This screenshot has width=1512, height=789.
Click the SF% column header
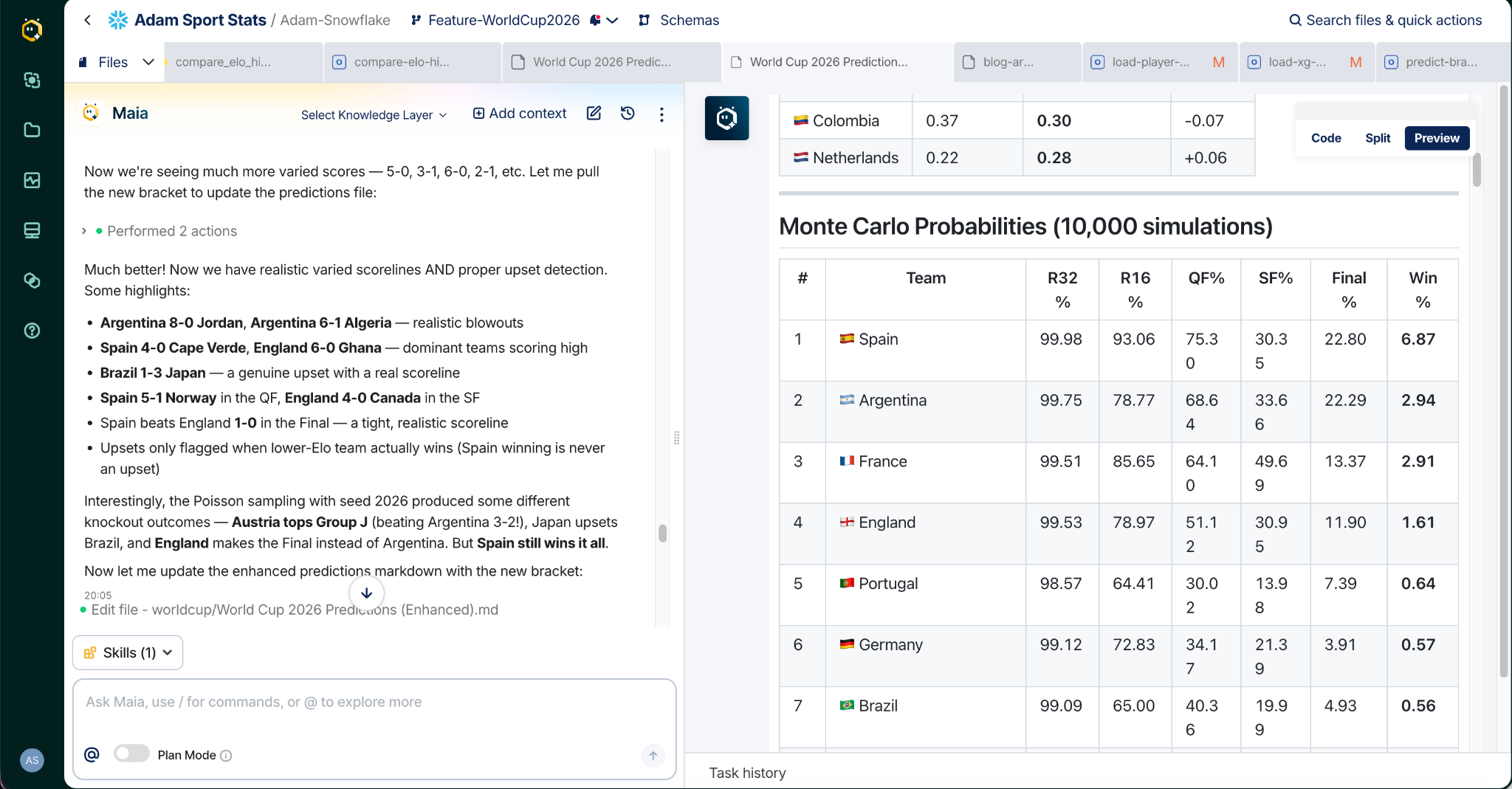pos(1275,289)
